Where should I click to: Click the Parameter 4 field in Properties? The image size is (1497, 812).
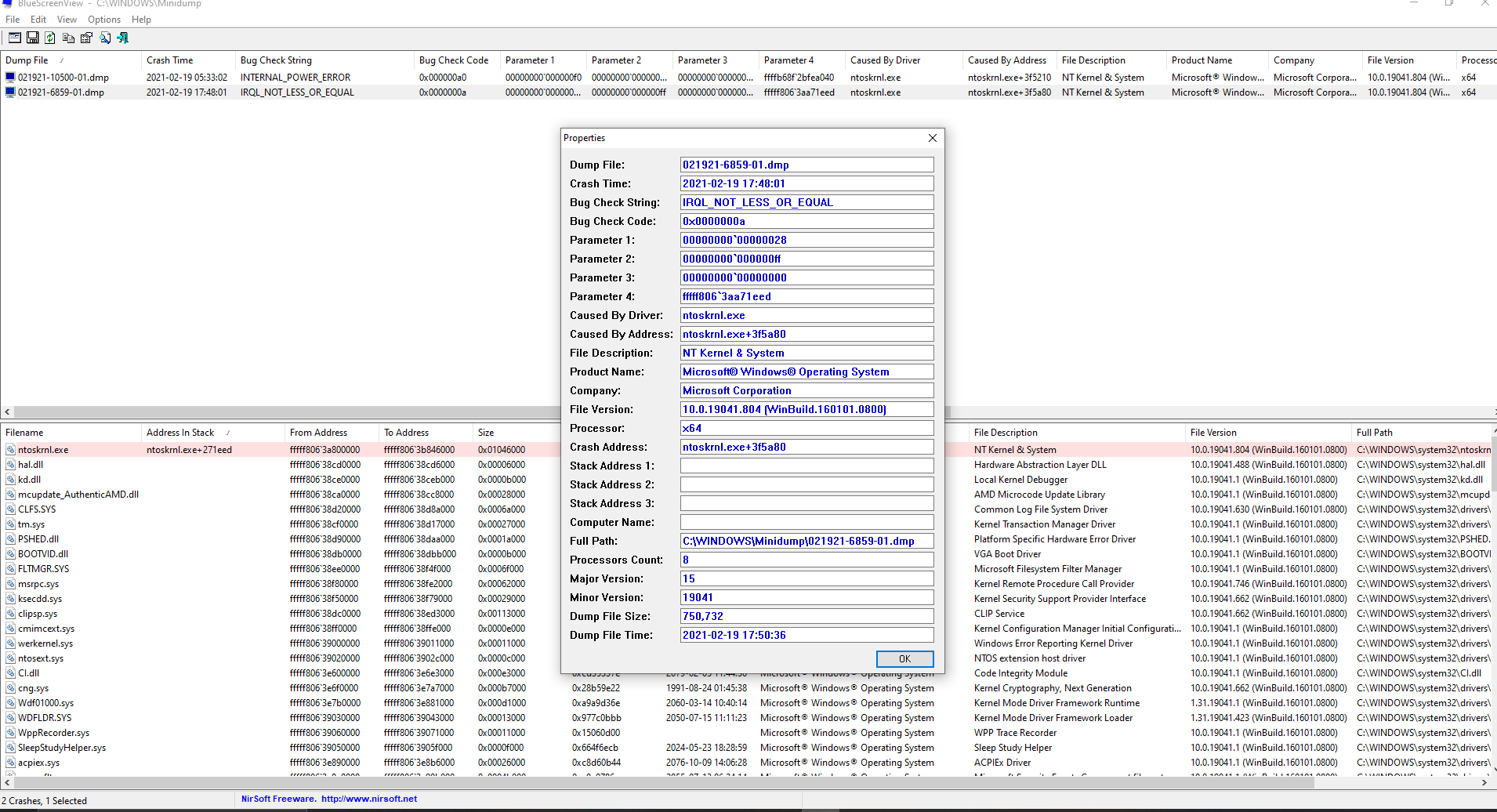[807, 296]
